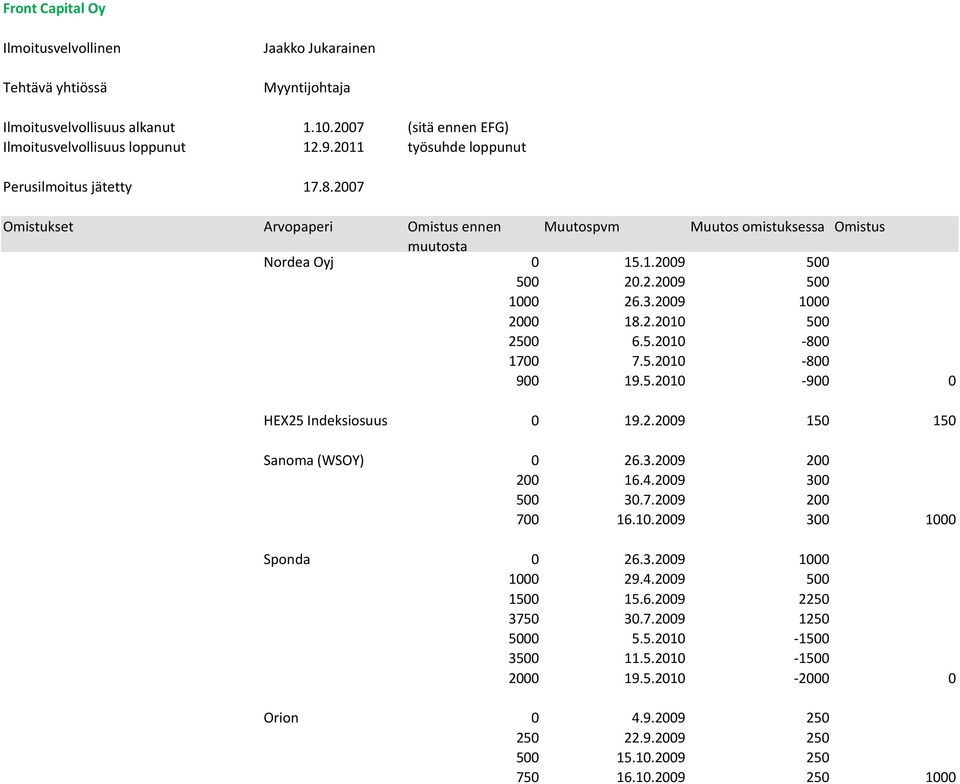Click the green "Front Capital Oy" title

coord(54,9)
